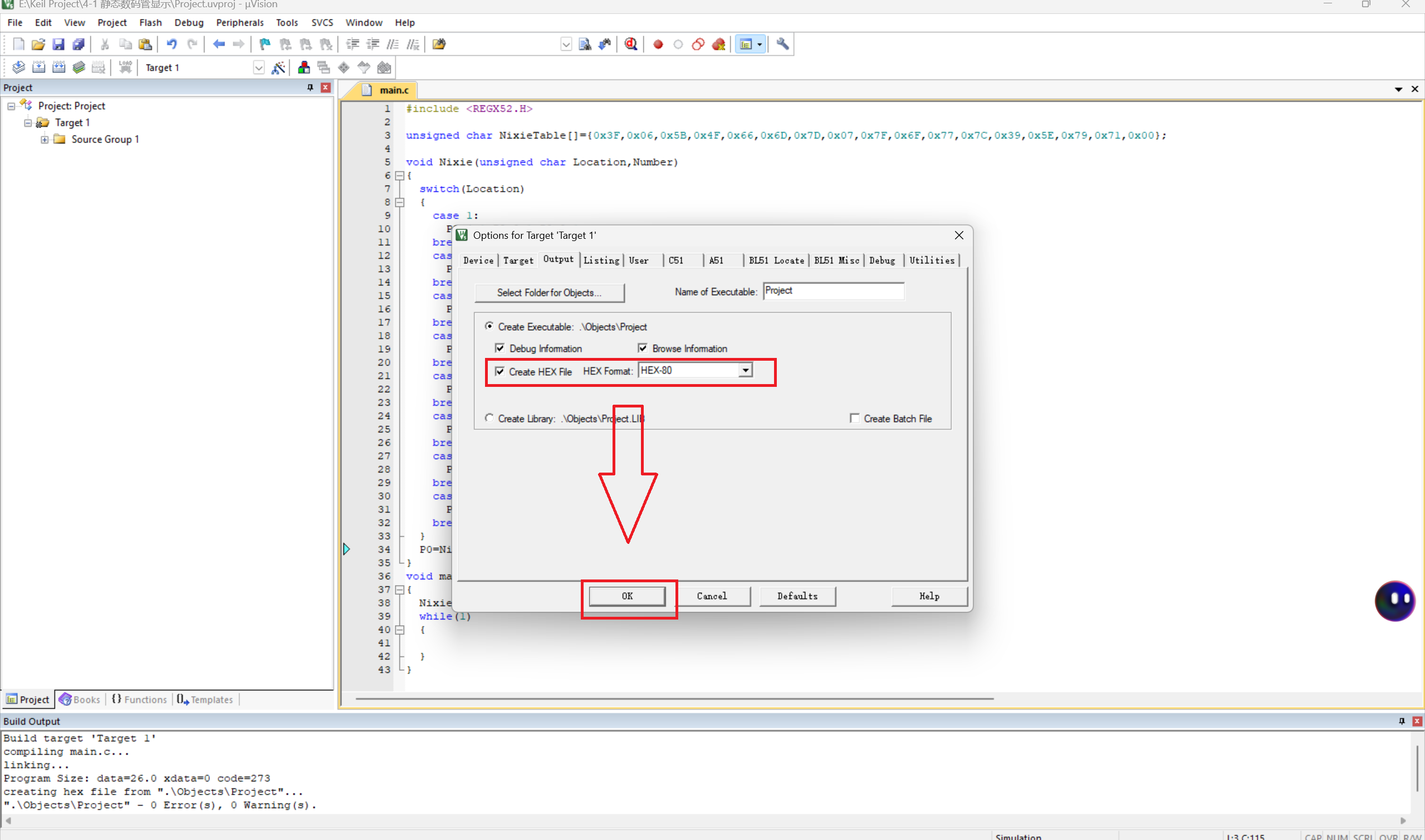Image resolution: width=1425 pixels, height=840 pixels.
Task: Click the Download LOAD icon
Action: pos(125,67)
